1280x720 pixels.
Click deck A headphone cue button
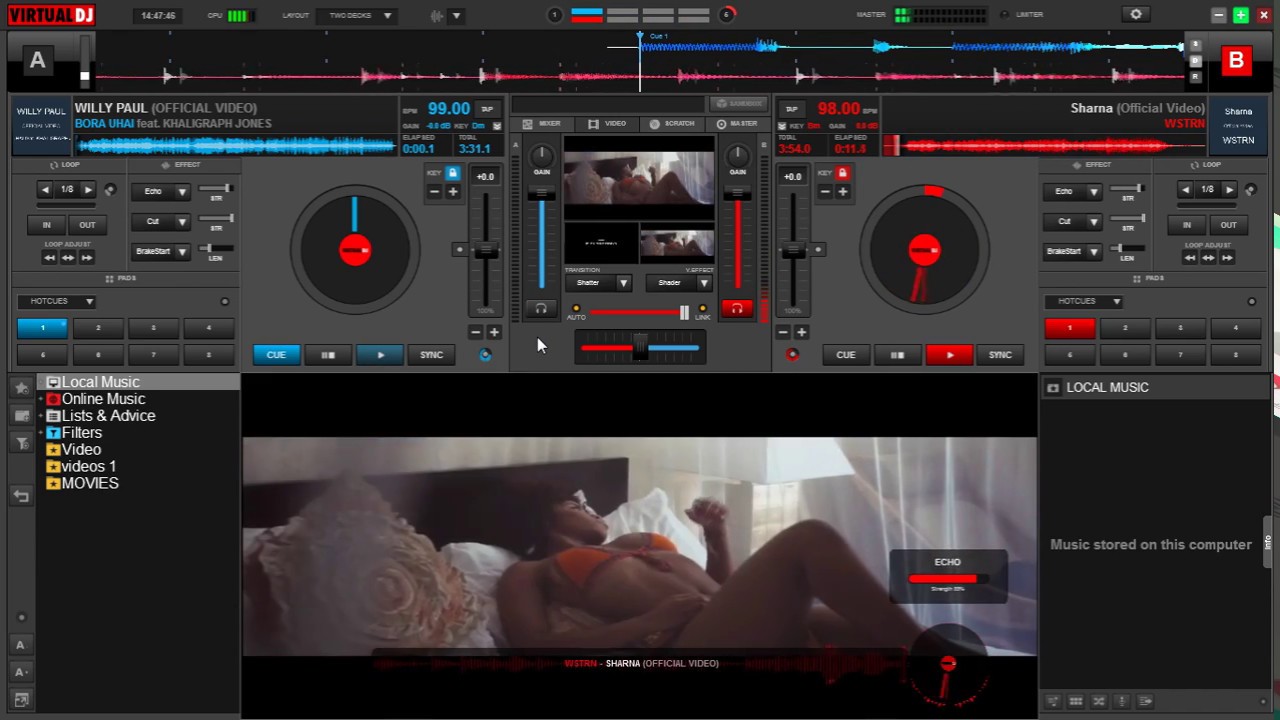pyautogui.click(x=541, y=309)
